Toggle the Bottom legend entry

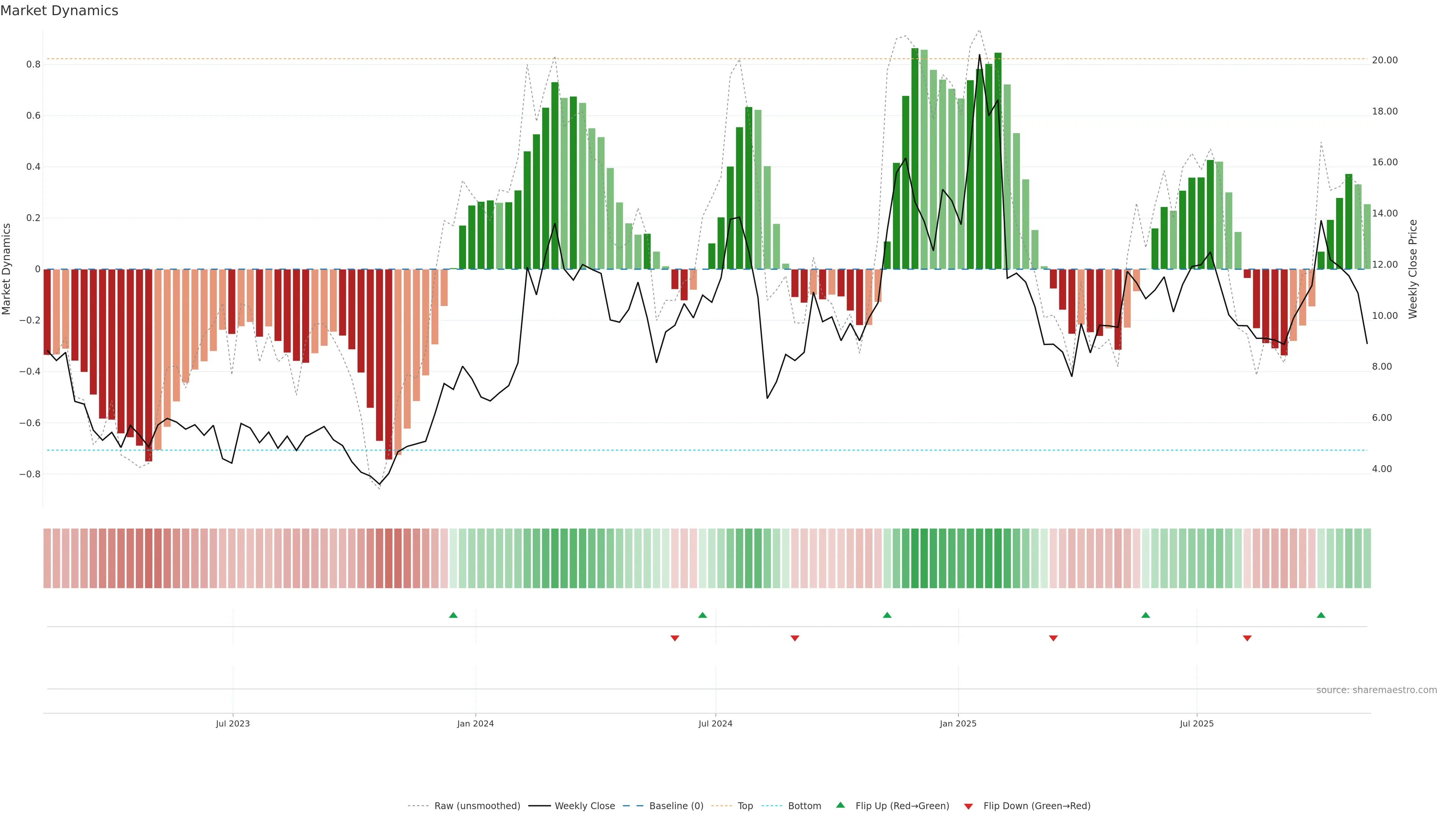[804, 806]
